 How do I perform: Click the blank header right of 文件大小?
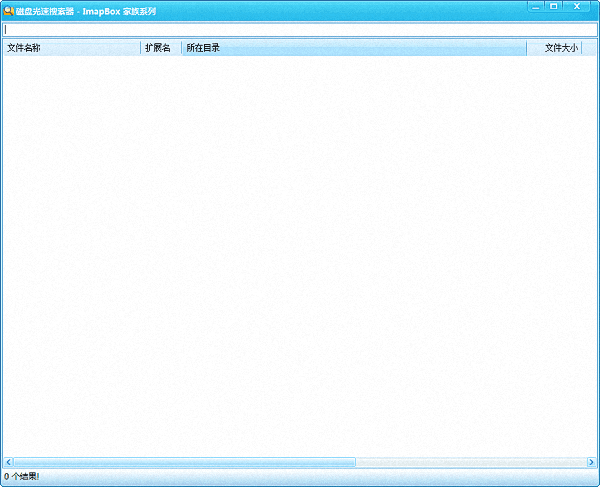(589, 47)
